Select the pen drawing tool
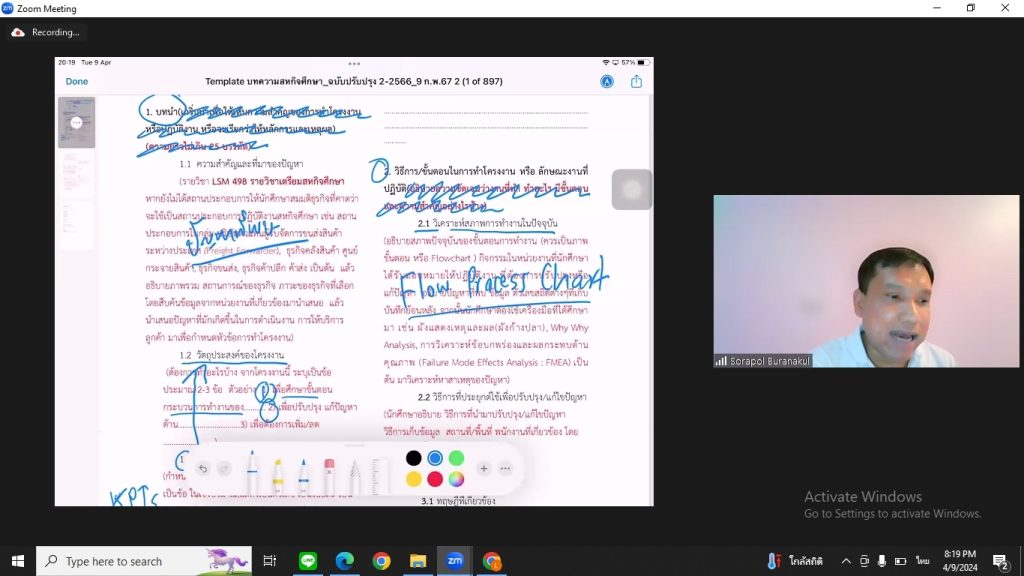 (252, 471)
